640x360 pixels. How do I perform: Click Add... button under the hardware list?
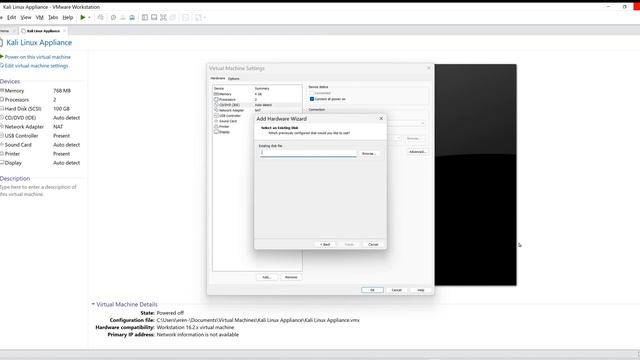pyautogui.click(x=267, y=277)
